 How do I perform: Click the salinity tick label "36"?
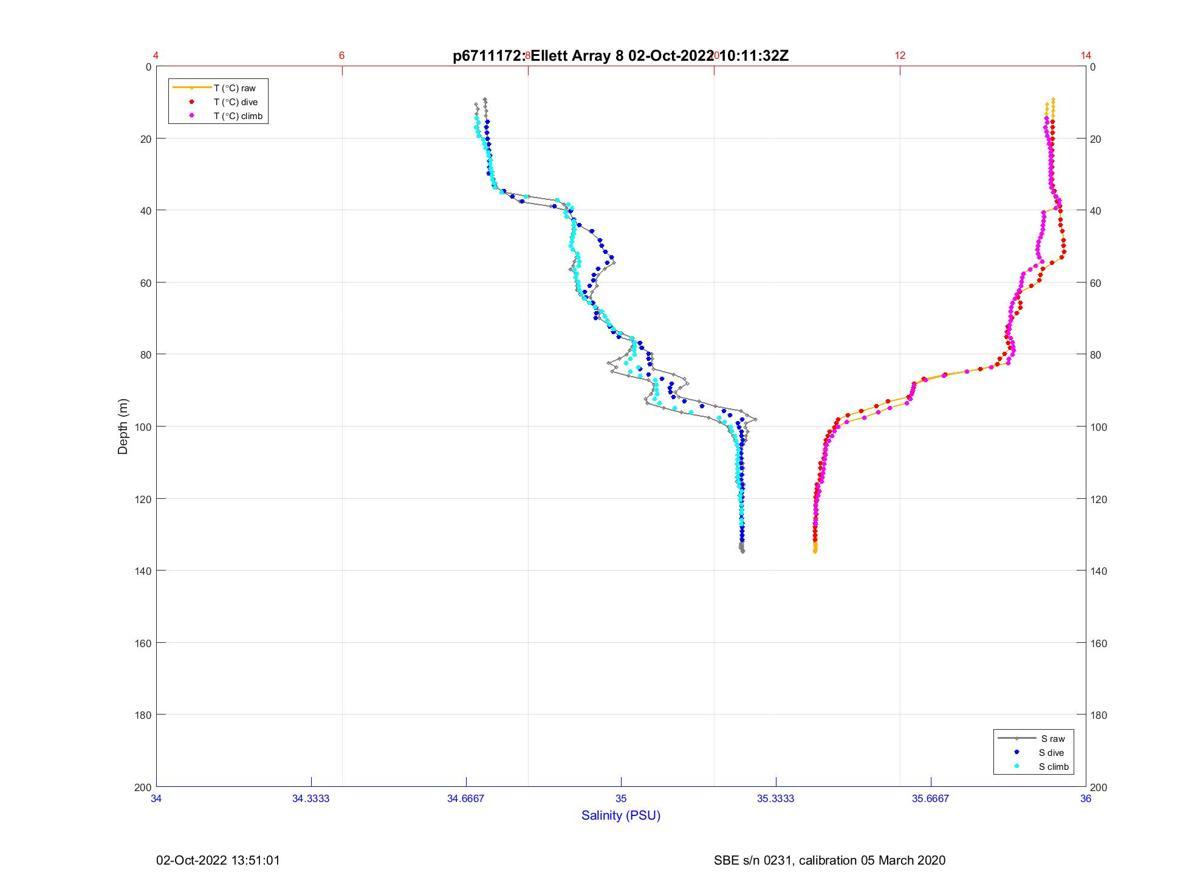point(1086,798)
